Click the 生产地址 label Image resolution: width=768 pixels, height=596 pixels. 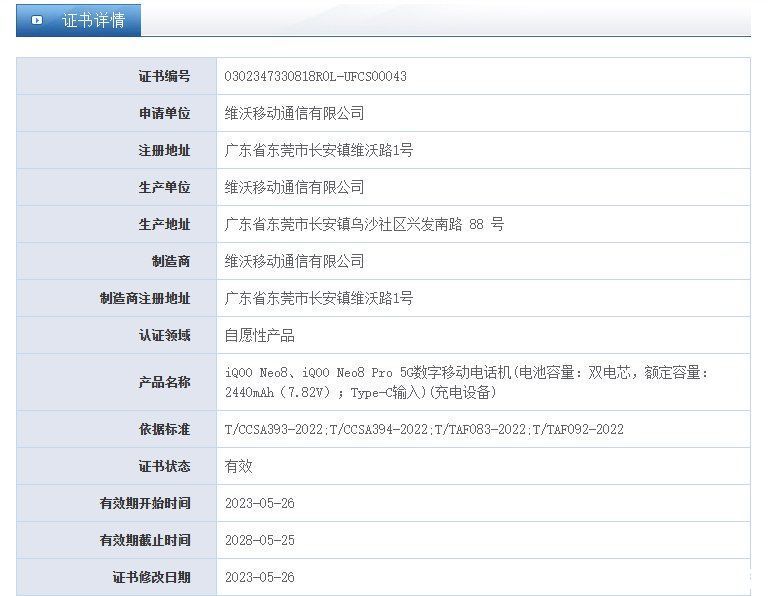point(164,224)
